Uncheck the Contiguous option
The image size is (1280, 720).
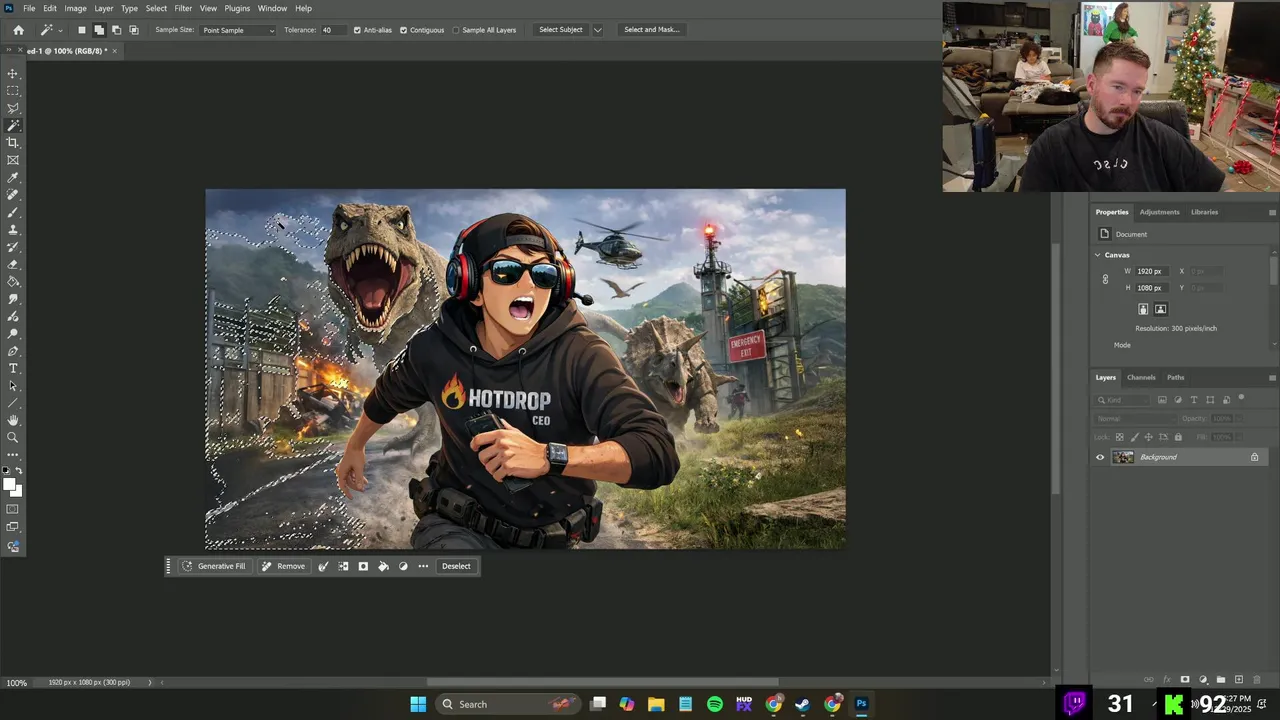coord(404,30)
